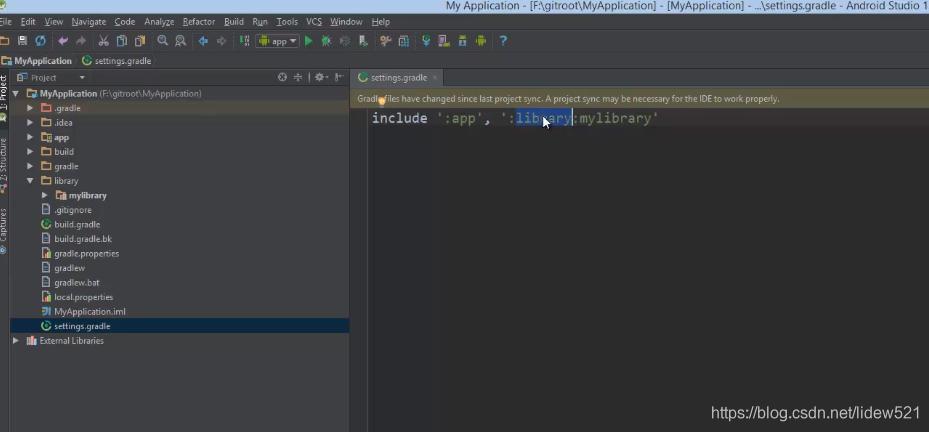Open the Project panel gear settings
The height and width of the screenshot is (432, 929).
[x=321, y=77]
